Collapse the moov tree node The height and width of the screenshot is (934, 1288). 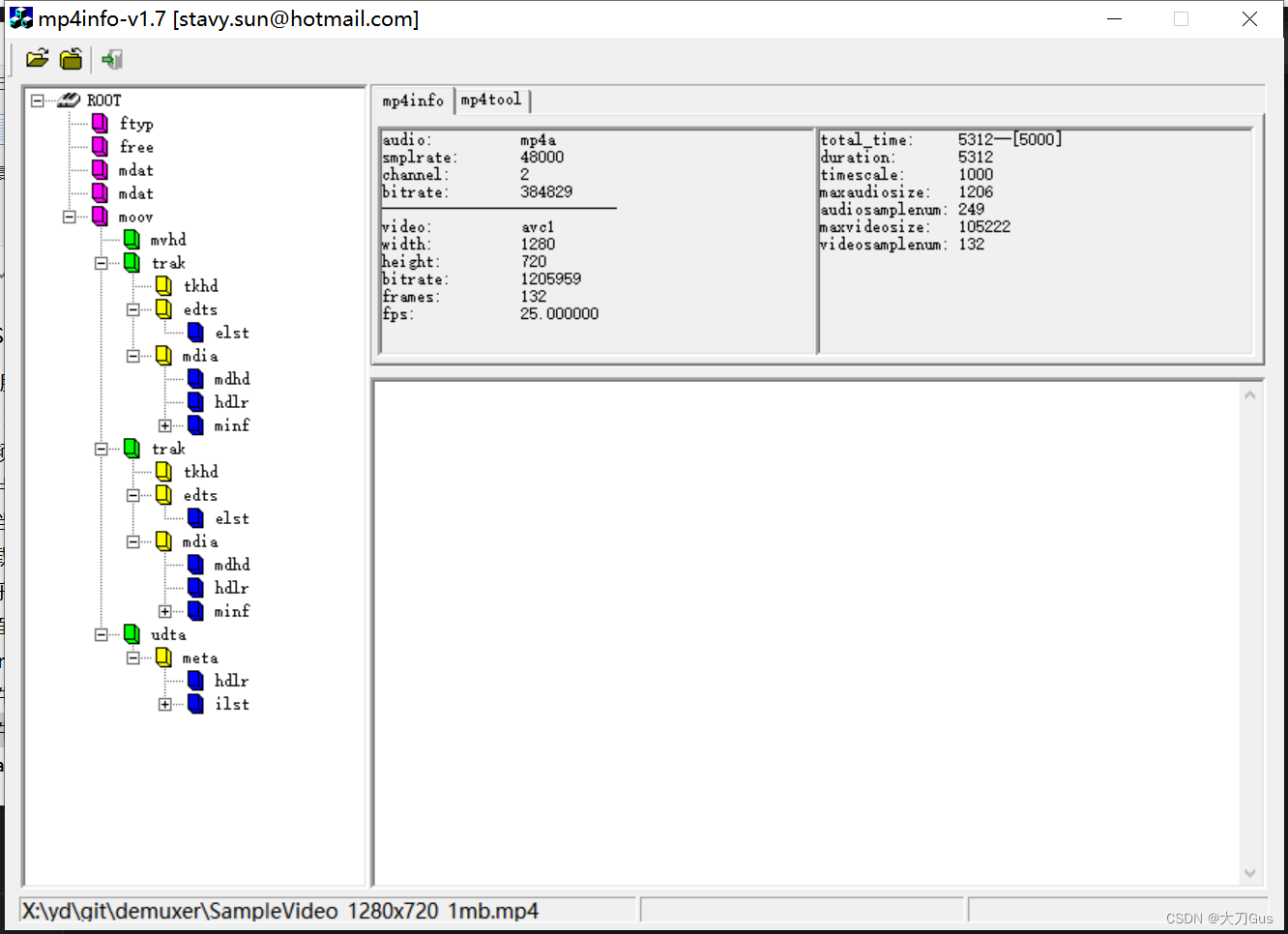[x=69, y=217]
